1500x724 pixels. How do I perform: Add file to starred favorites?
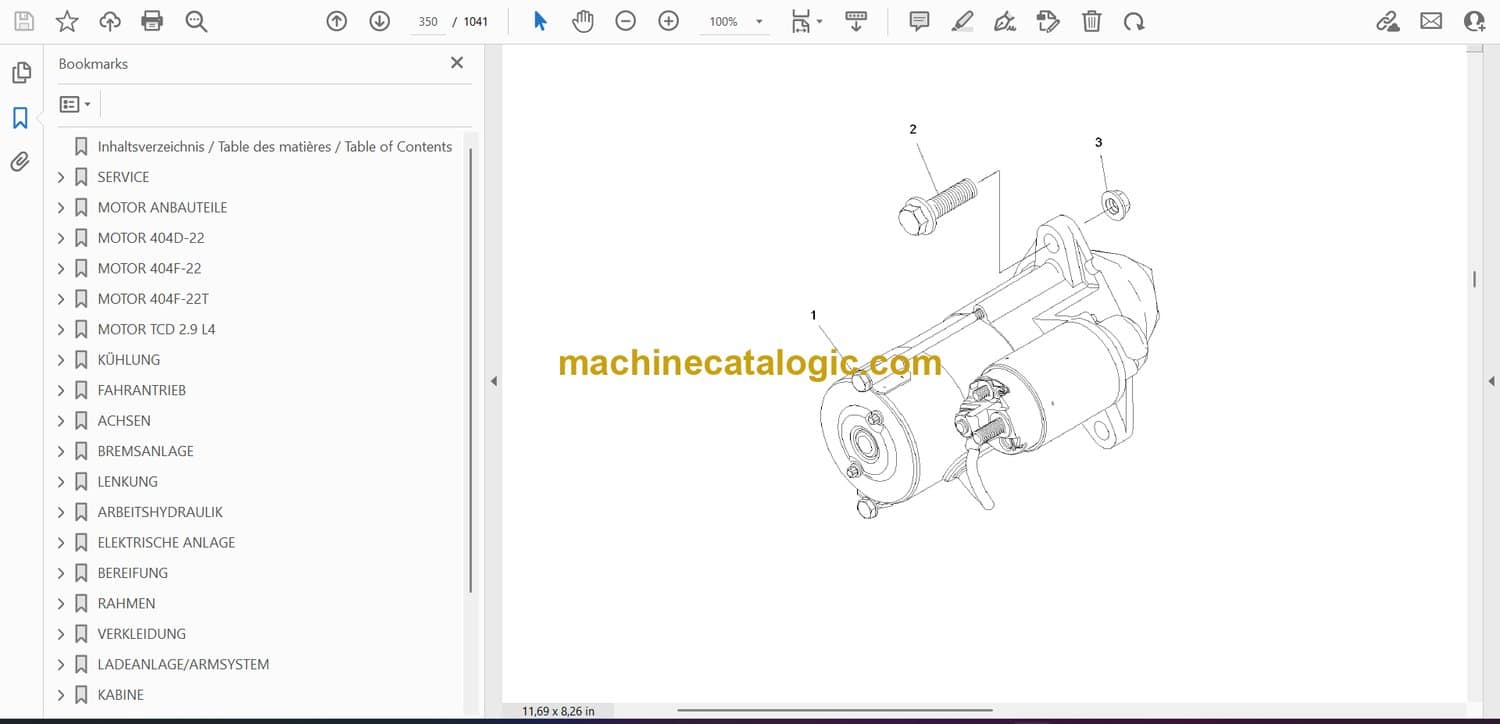67,21
